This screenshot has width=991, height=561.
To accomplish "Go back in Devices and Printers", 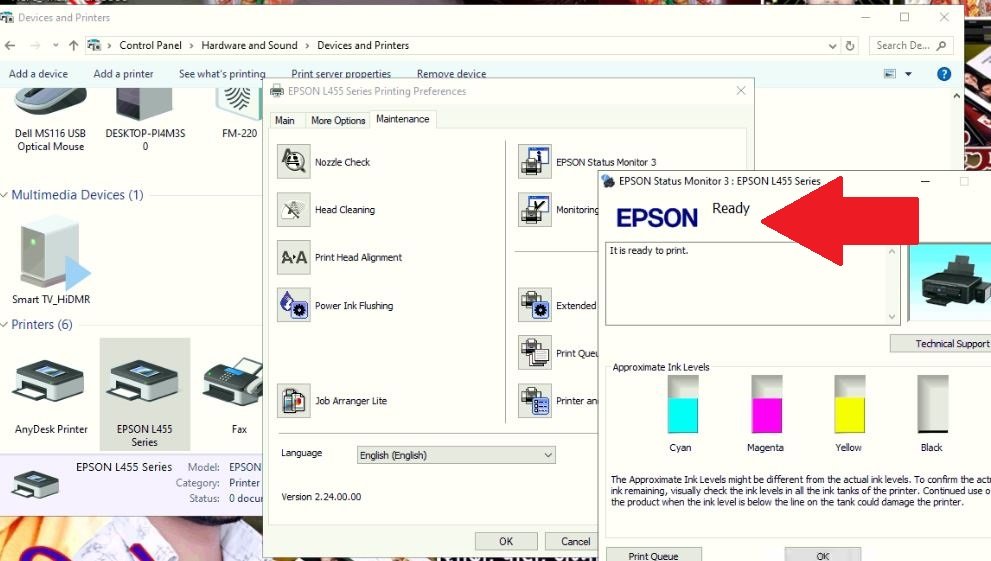I will [x=10, y=45].
